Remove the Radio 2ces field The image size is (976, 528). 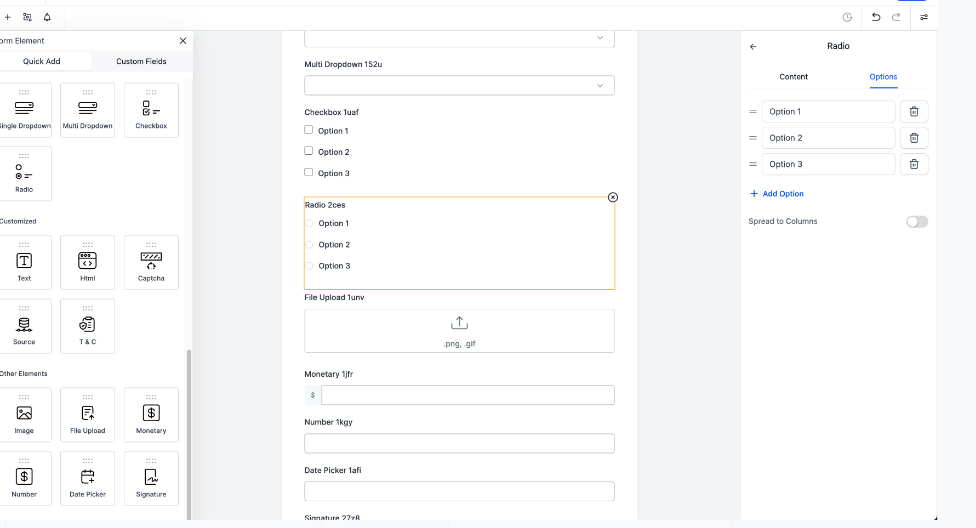(x=613, y=197)
